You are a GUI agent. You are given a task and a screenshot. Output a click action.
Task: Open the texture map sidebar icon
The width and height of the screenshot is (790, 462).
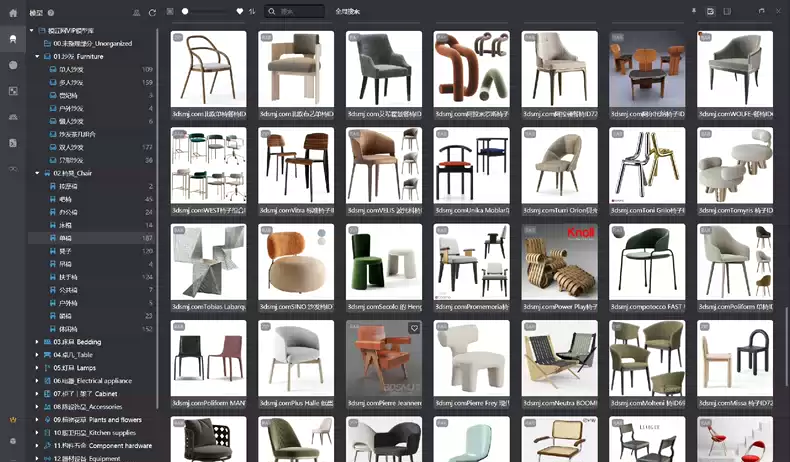(x=13, y=91)
